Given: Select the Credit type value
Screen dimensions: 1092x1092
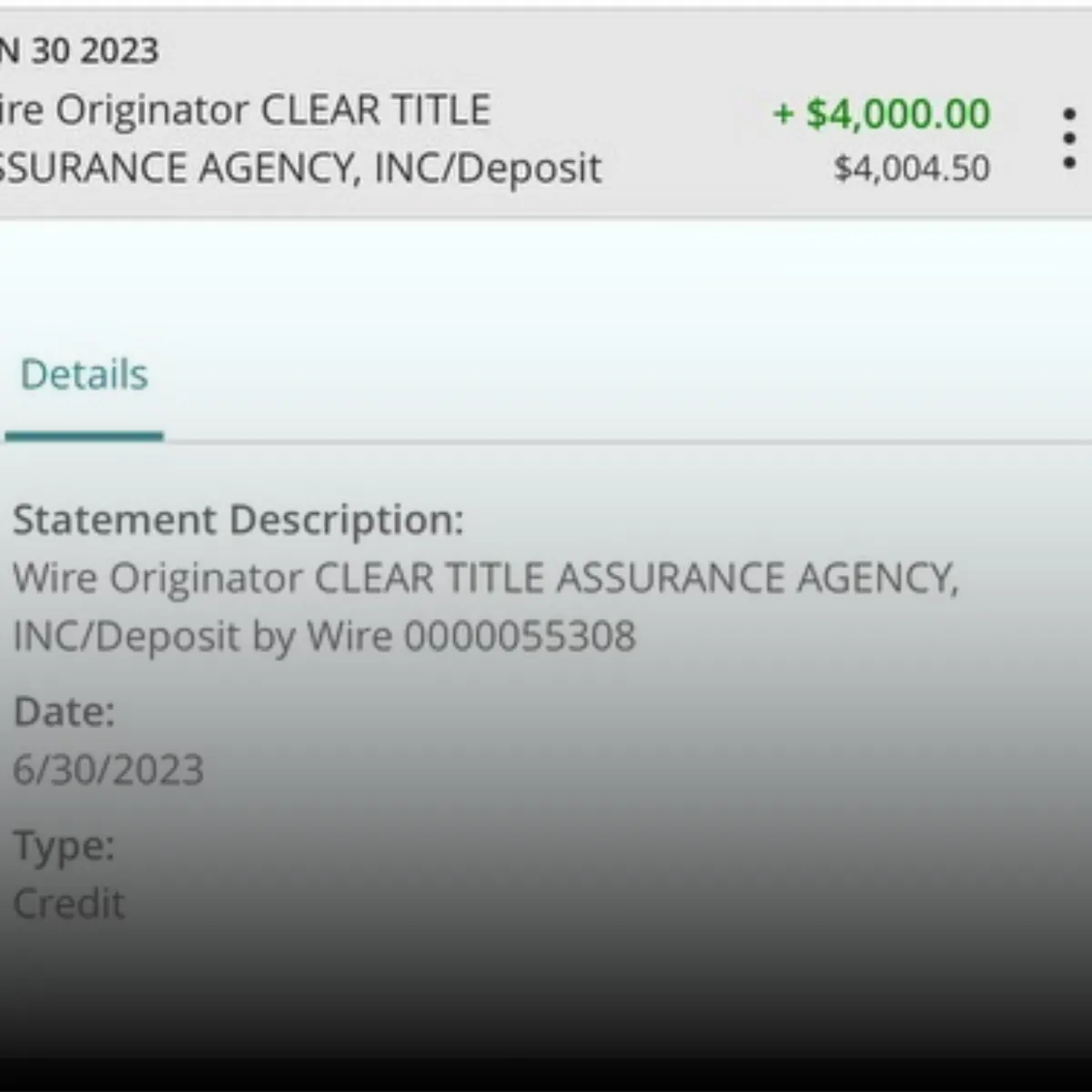Looking at the screenshot, I should coord(69,904).
